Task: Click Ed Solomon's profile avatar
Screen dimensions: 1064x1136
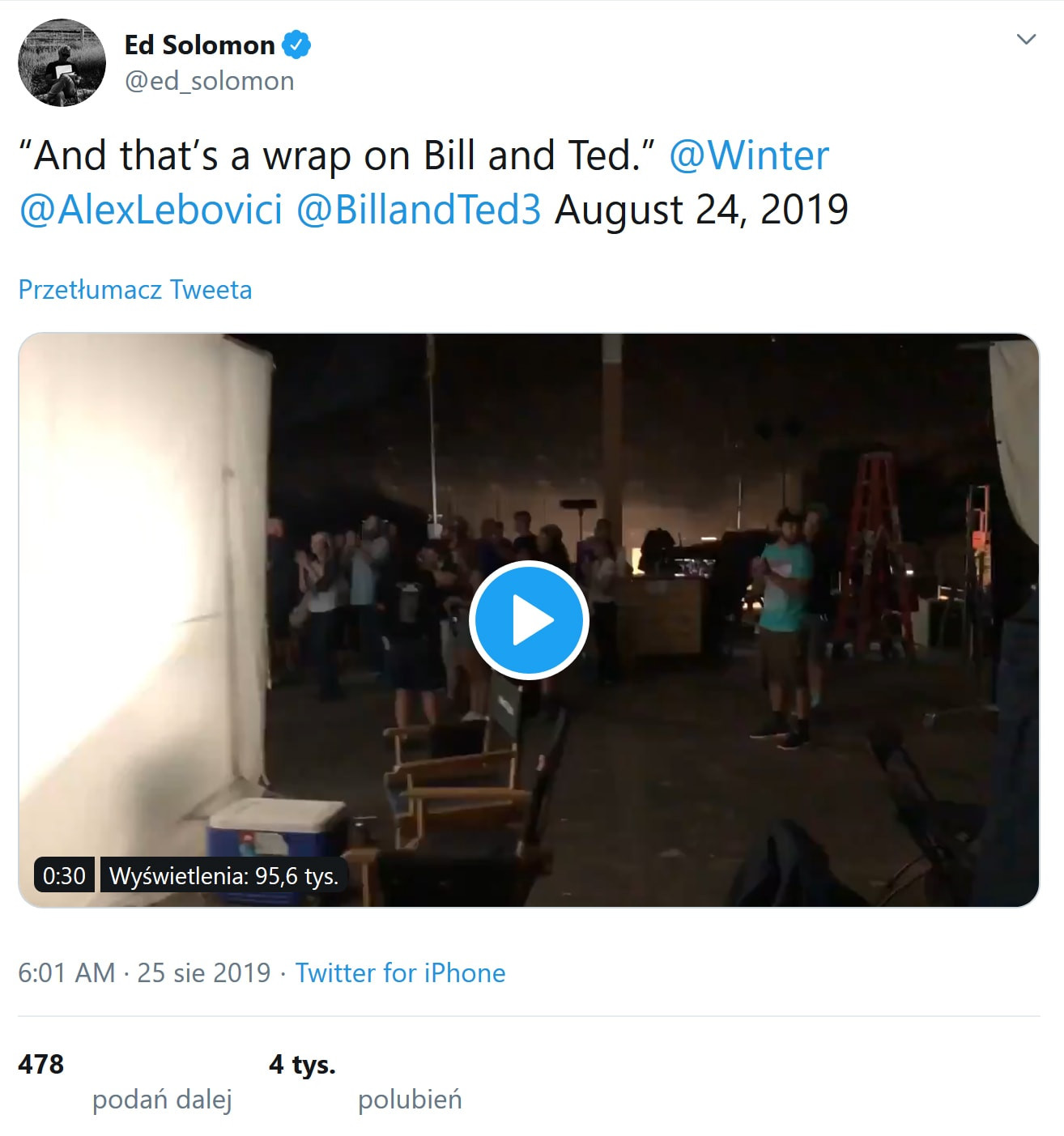Action: click(x=62, y=63)
